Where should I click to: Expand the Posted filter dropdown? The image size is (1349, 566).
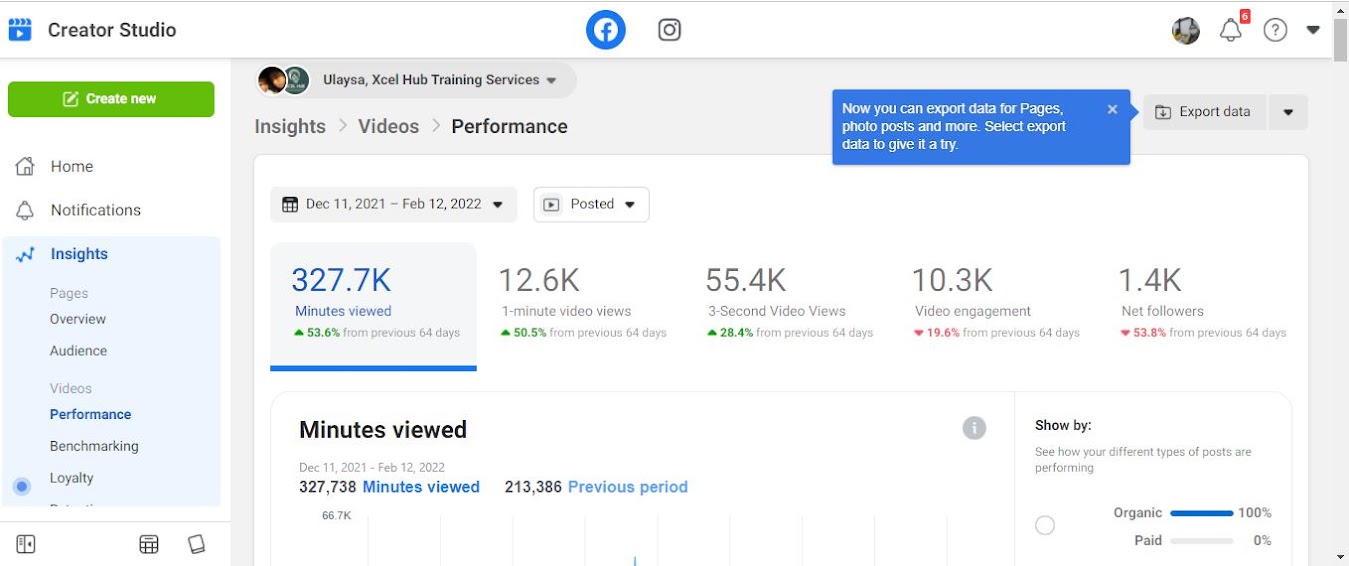(591, 204)
